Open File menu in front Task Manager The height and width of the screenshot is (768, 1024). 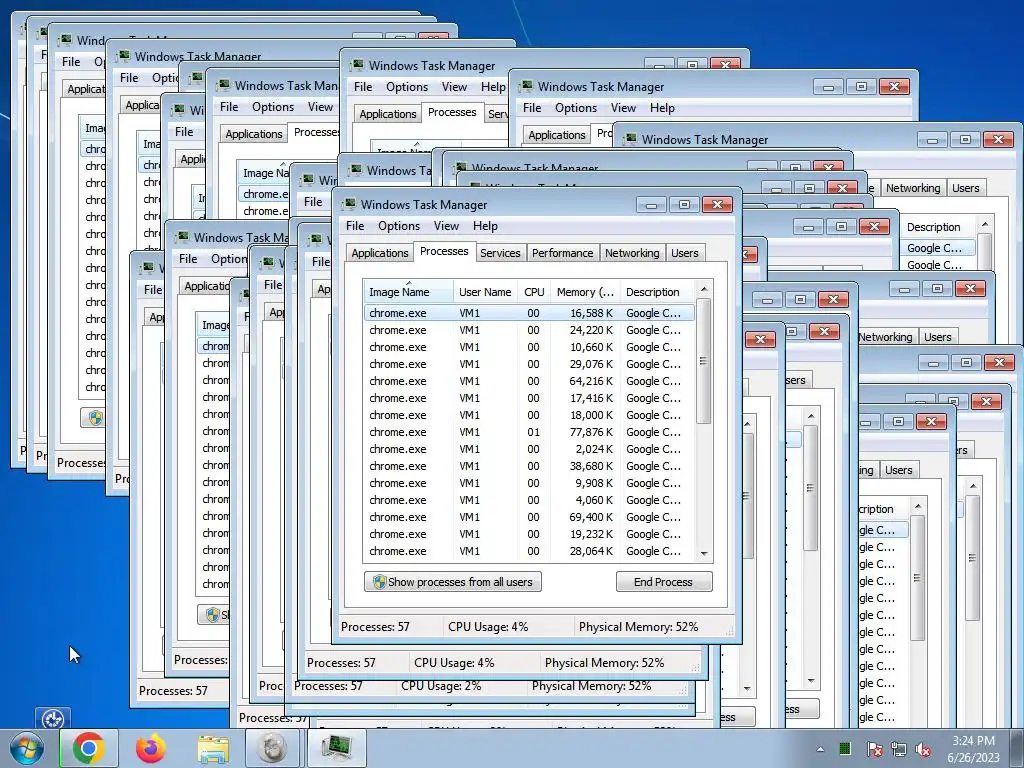pos(355,226)
